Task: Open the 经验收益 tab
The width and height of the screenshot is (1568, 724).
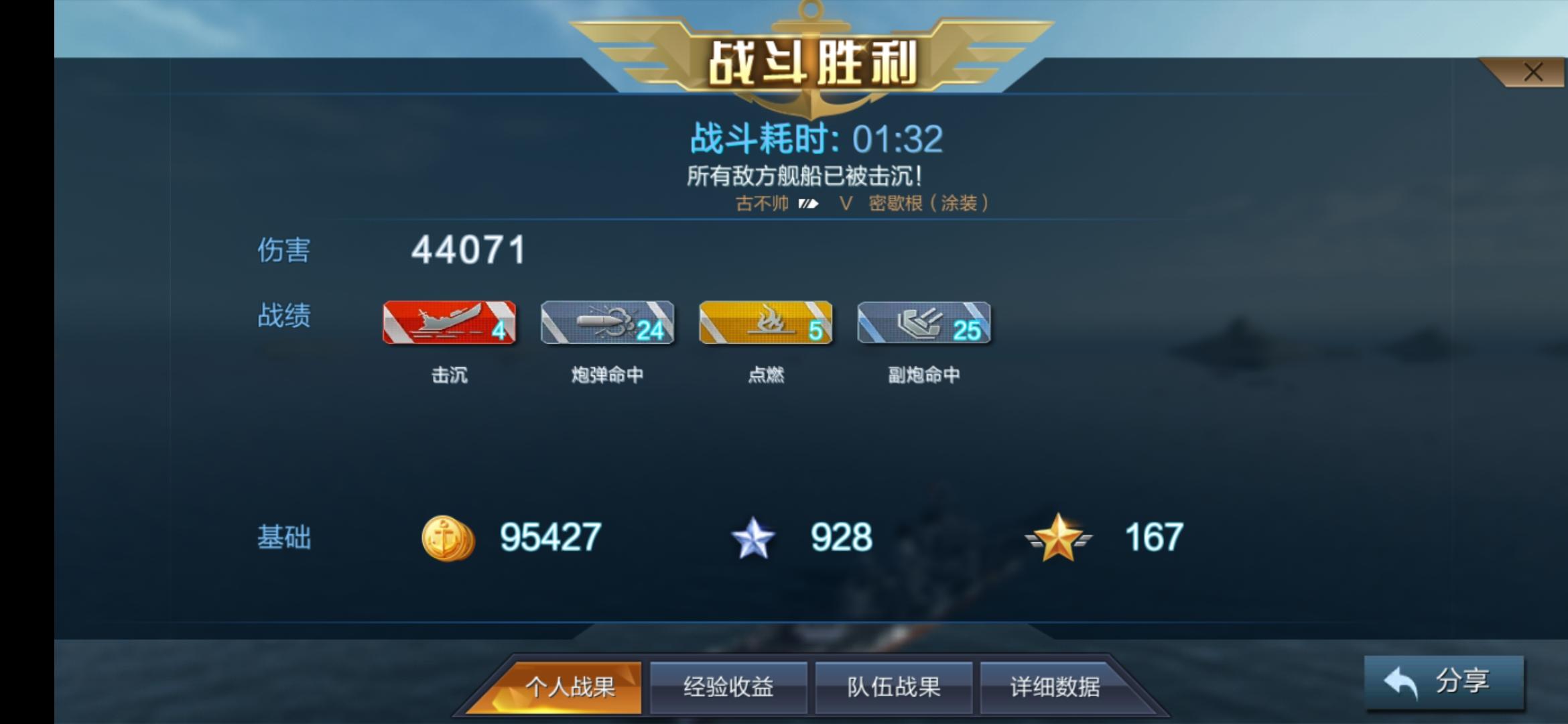Action: (728, 687)
